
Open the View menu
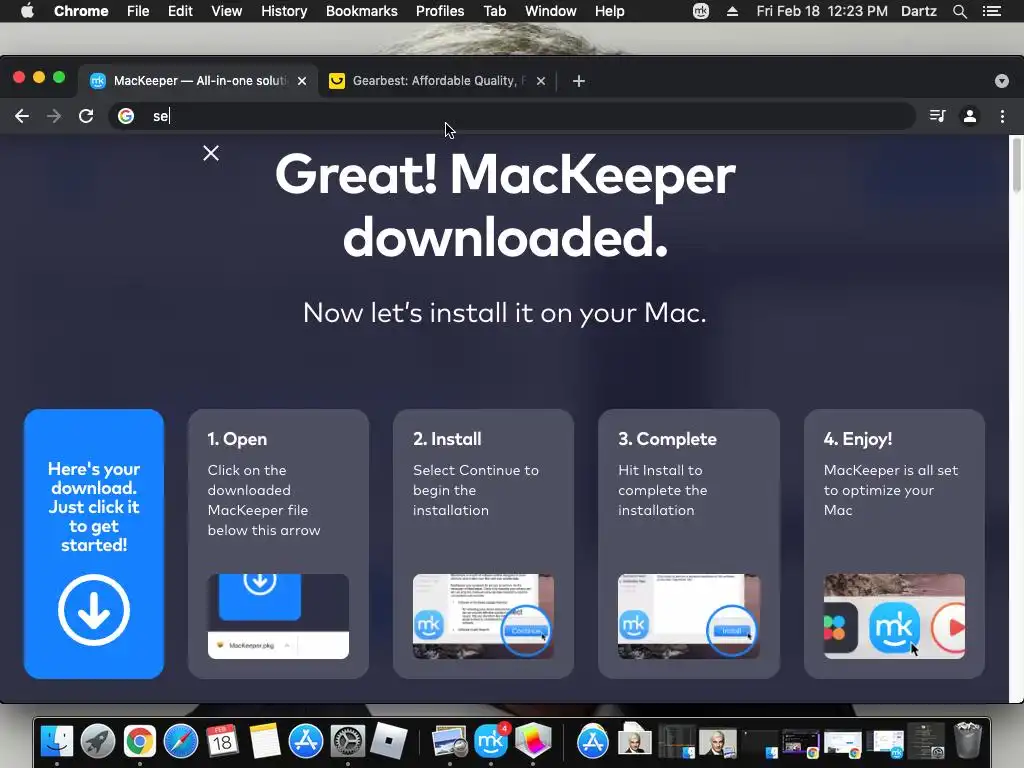coord(227,11)
